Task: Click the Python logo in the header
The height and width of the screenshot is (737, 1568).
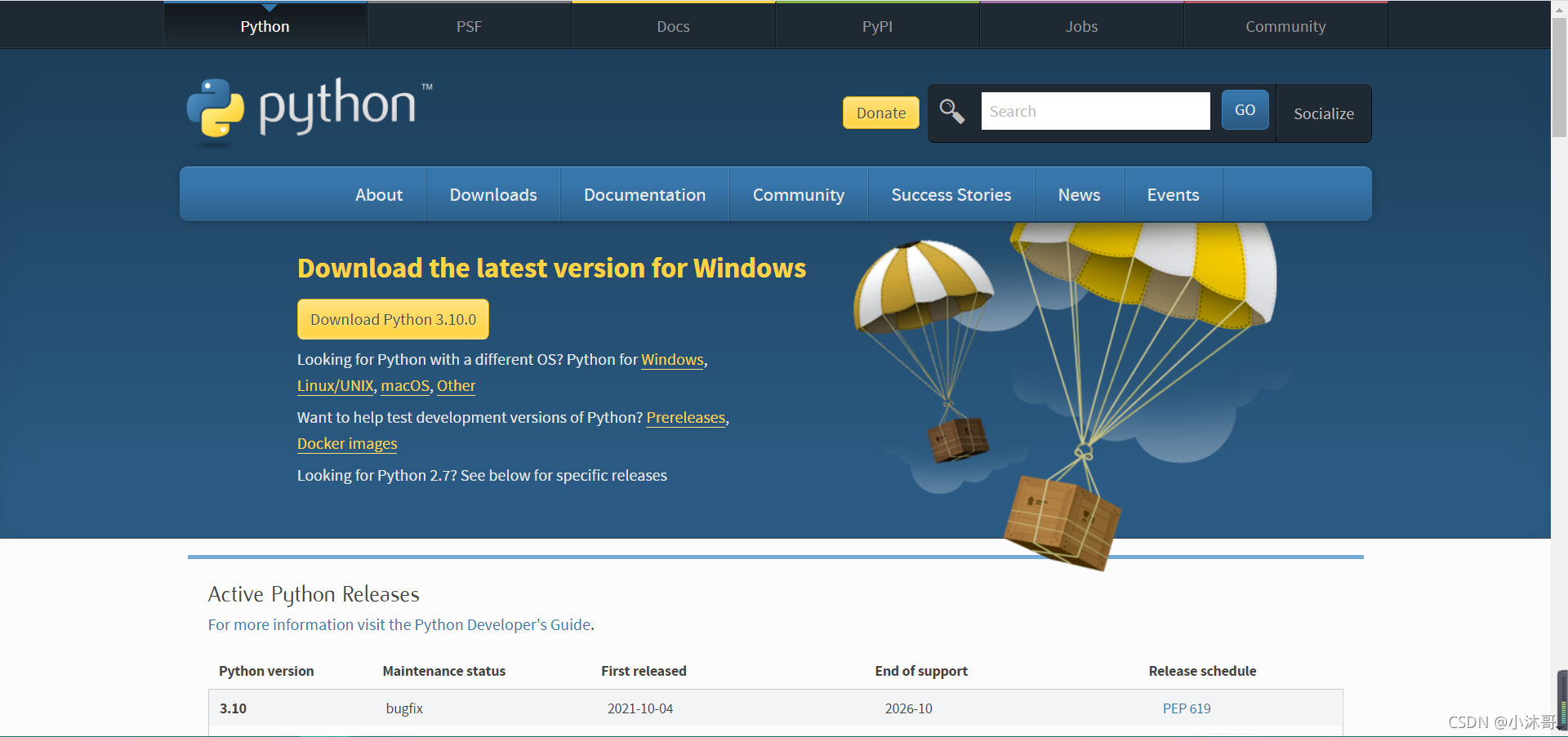Action: pos(309,111)
